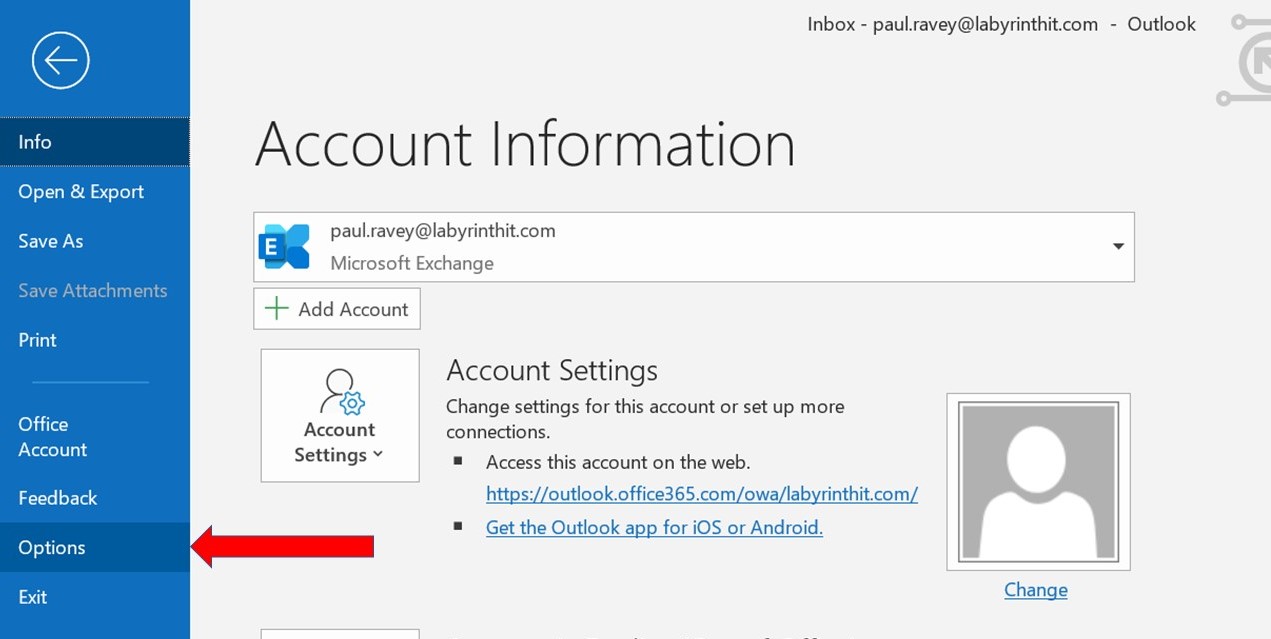Open Outlook Options
Screen dimensions: 1271x639
(x=95, y=548)
